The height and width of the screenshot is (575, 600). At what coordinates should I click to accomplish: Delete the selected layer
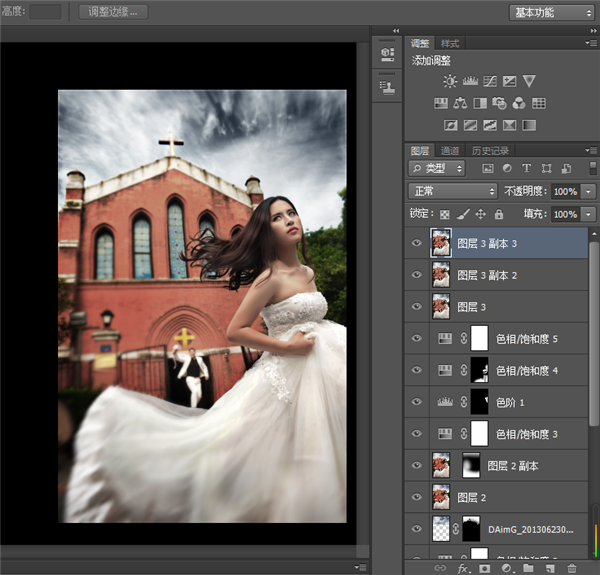tap(572, 568)
